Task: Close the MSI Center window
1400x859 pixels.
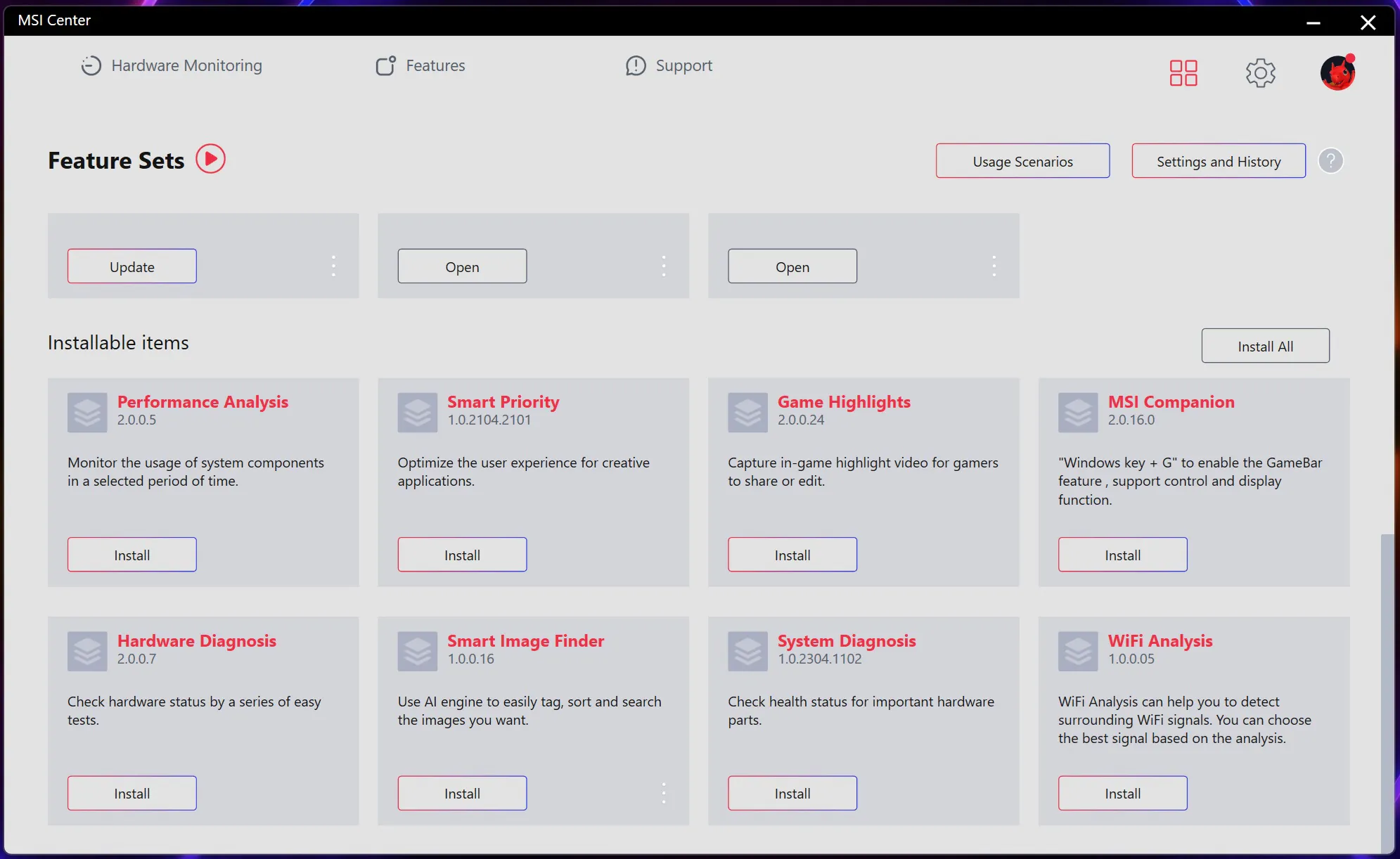Action: click(1368, 22)
